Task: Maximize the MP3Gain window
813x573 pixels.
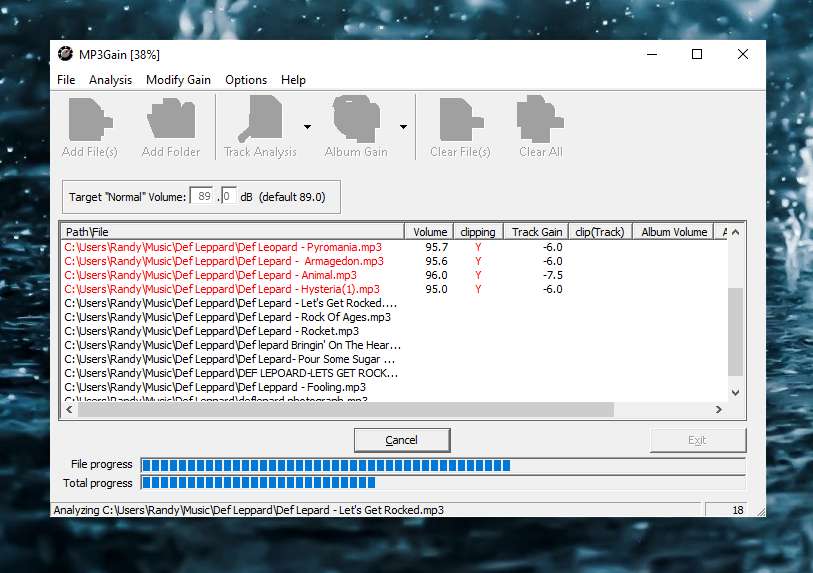Action: tap(697, 54)
